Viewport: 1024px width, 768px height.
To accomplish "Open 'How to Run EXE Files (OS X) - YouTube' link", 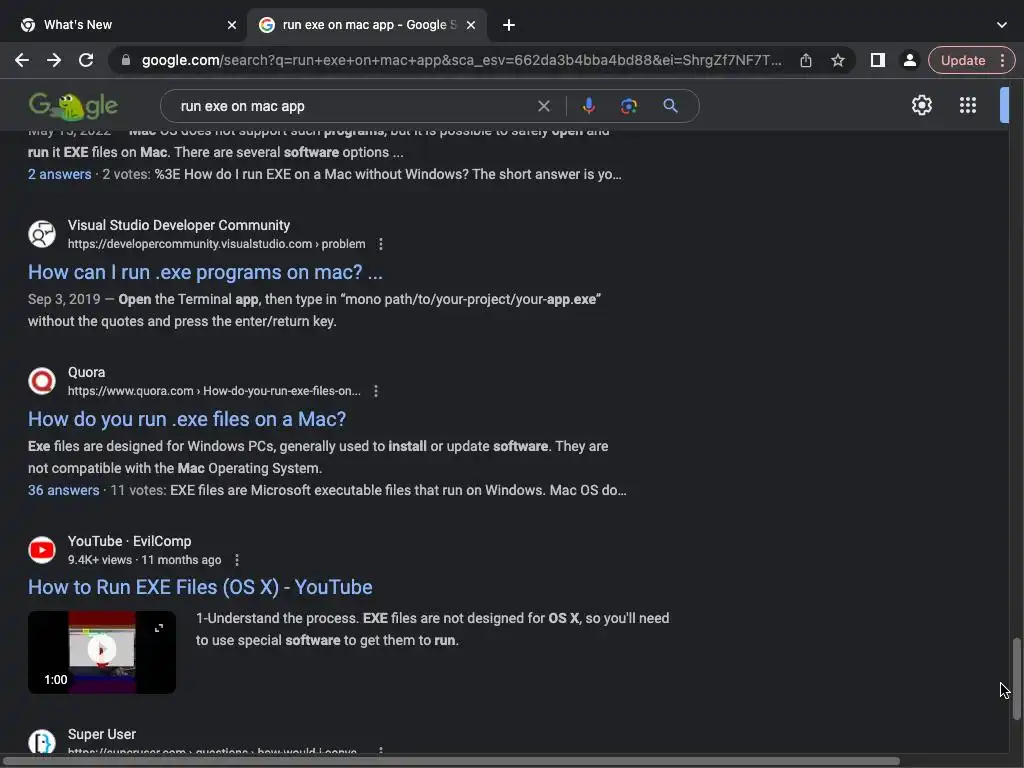I will pyautogui.click(x=200, y=586).
